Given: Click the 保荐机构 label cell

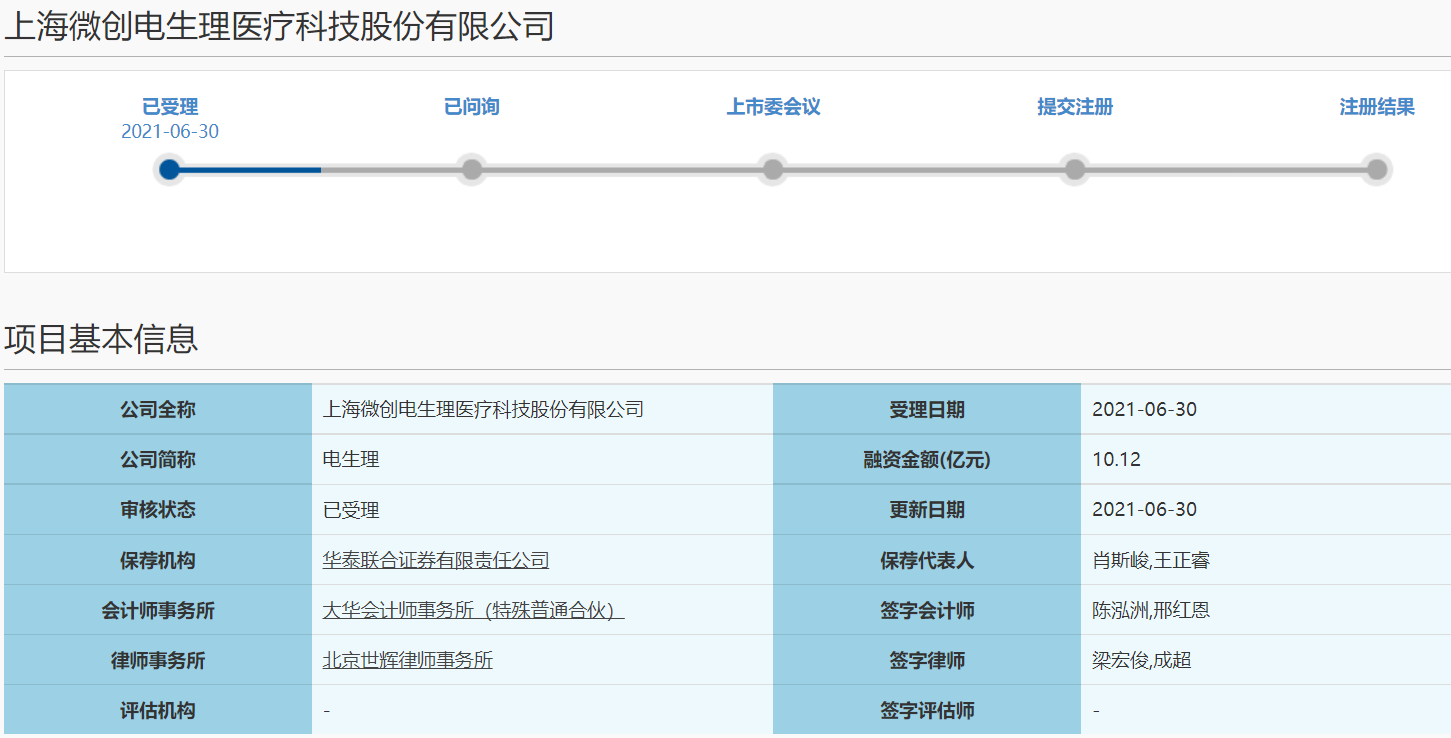Looking at the screenshot, I should coord(158,560).
